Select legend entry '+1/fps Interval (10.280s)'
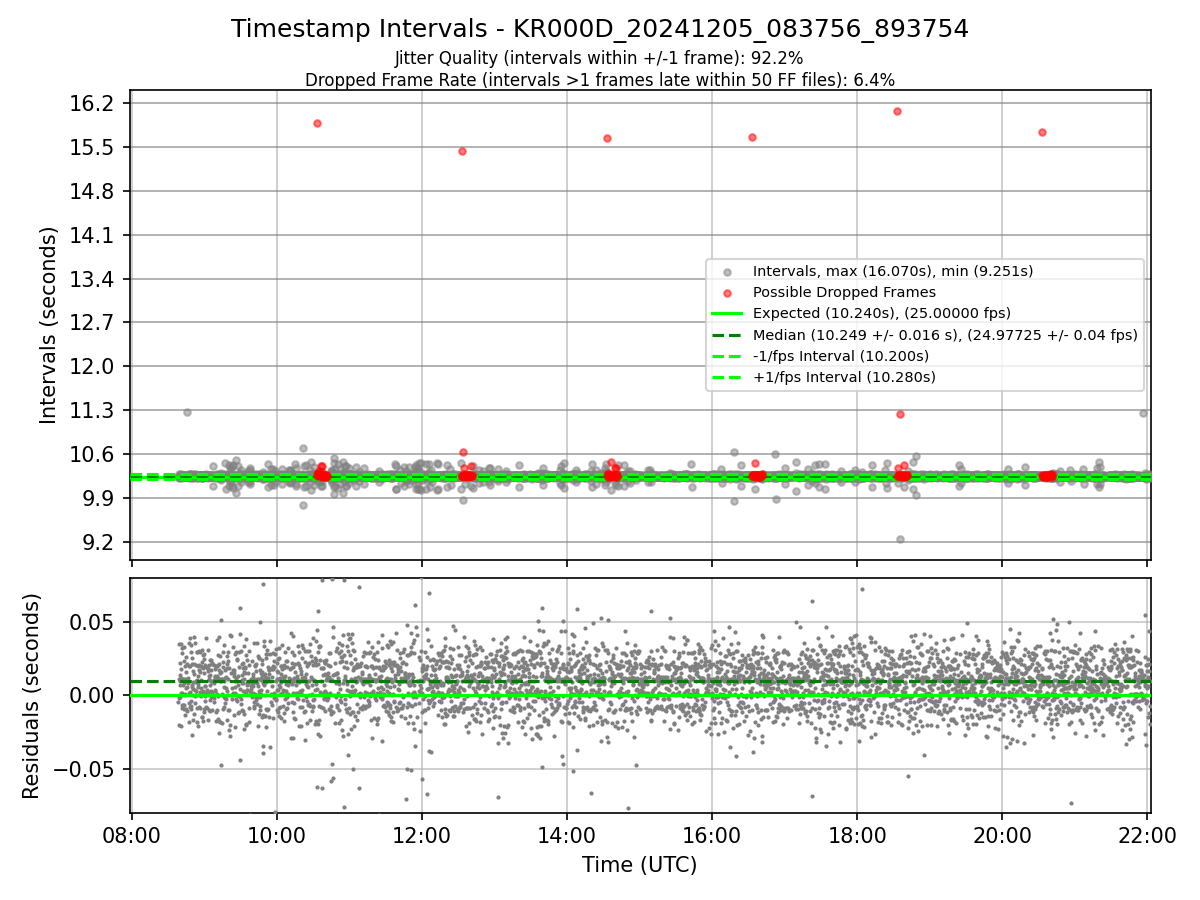1200x900 pixels. [844, 377]
